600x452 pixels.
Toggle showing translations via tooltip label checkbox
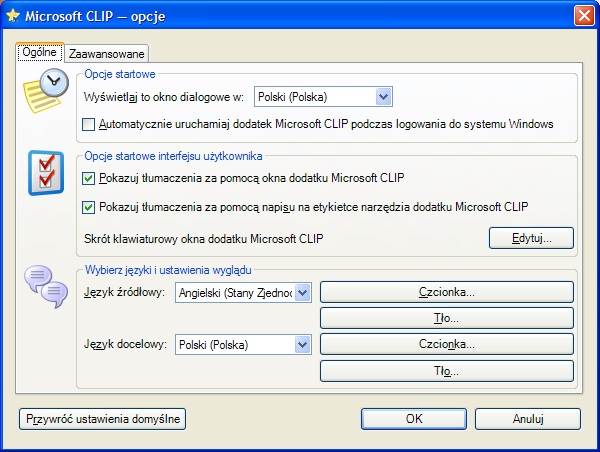point(88,207)
